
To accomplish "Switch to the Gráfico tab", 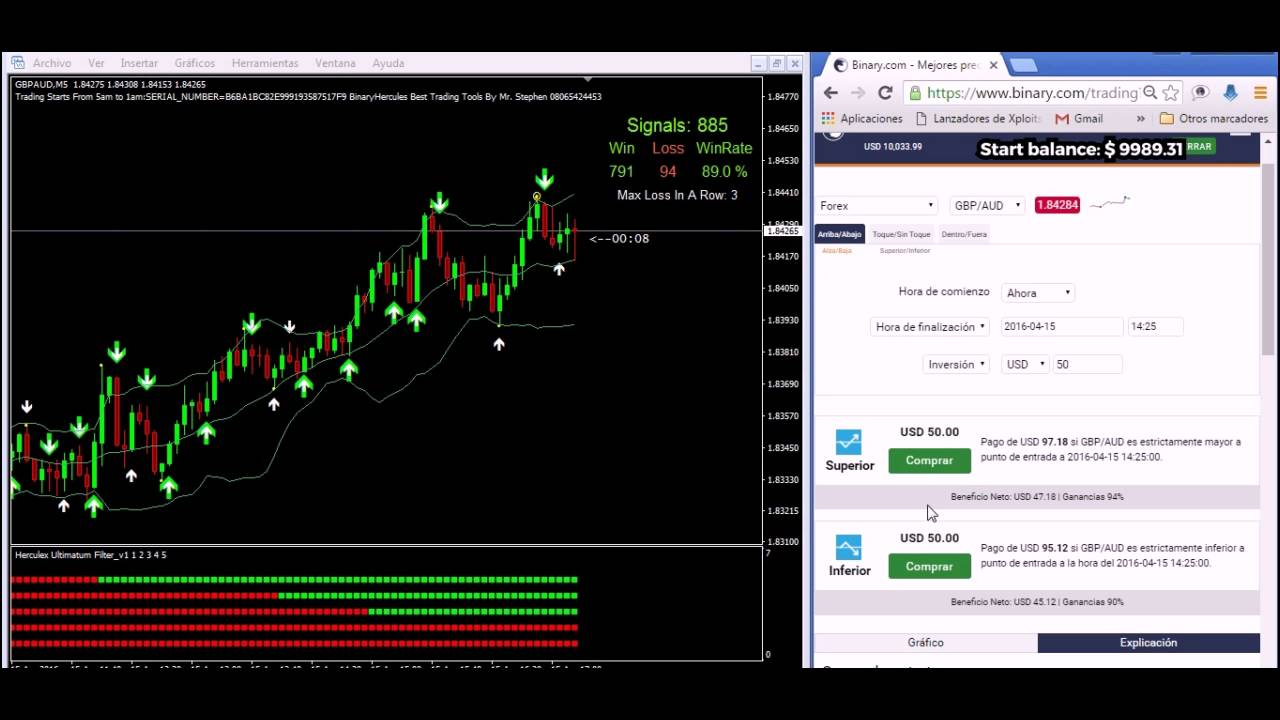I will [x=925, y=642].
